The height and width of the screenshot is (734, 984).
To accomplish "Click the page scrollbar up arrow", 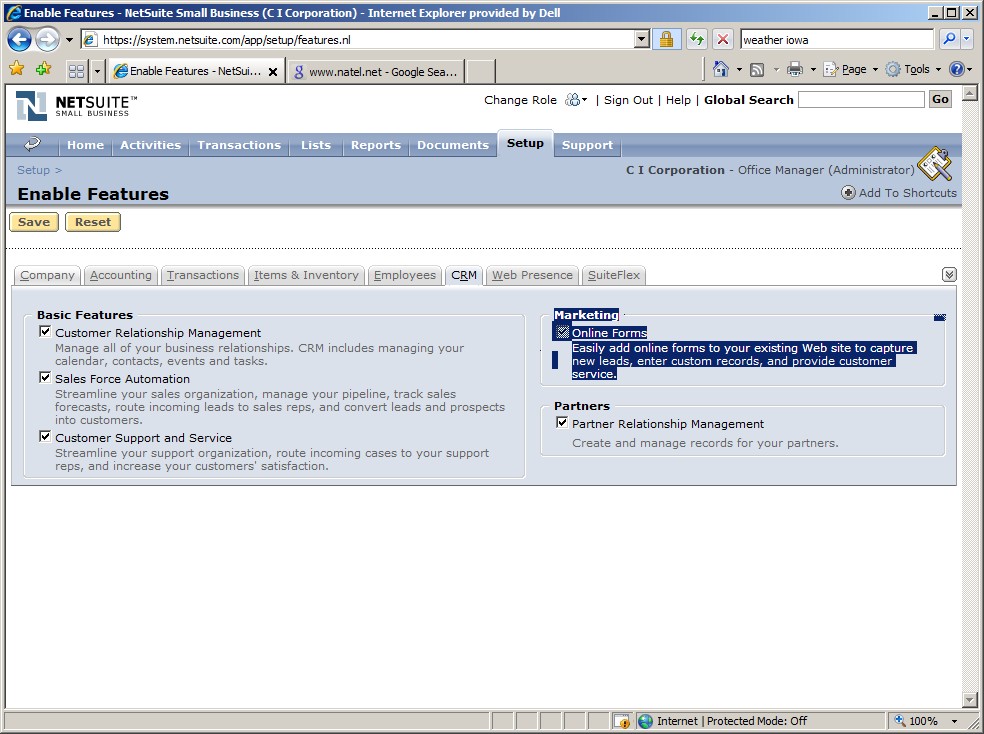I will [970, 93].
